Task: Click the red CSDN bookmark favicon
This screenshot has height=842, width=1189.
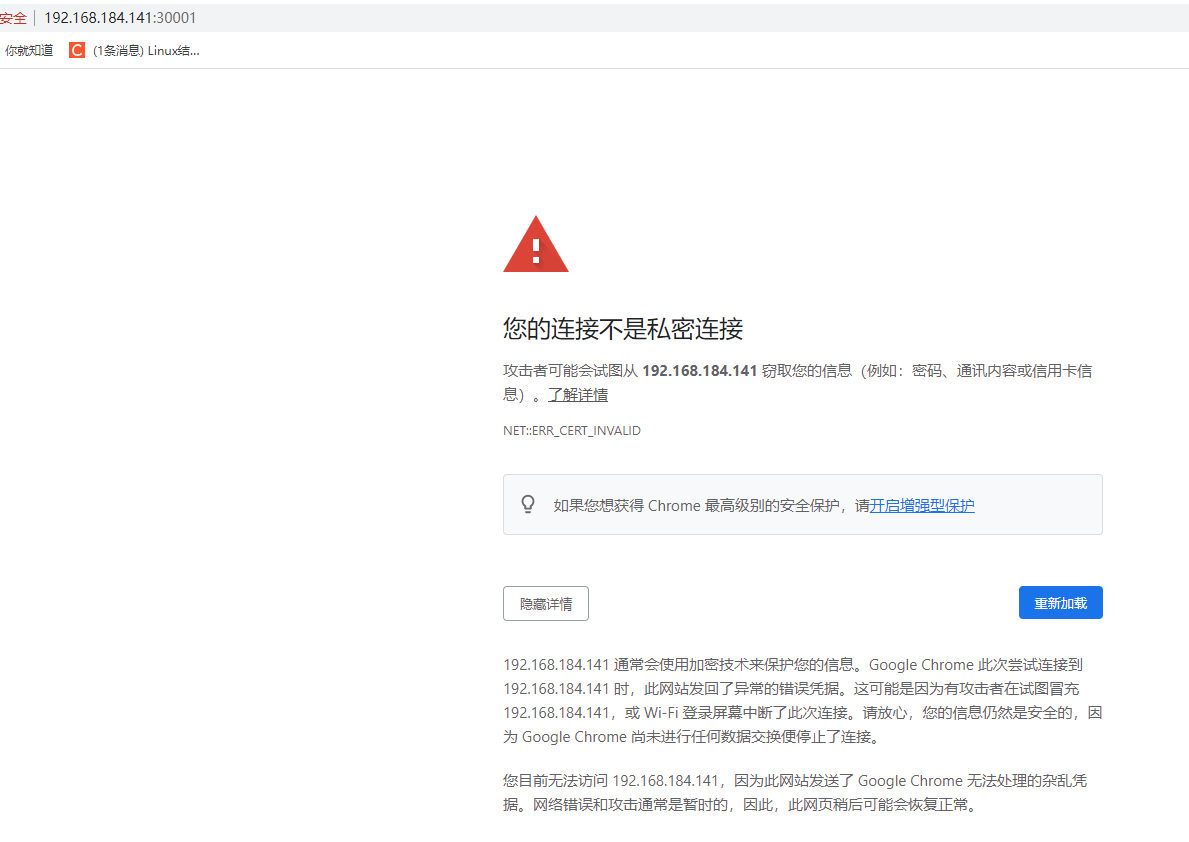Action: tap(76, 49)
